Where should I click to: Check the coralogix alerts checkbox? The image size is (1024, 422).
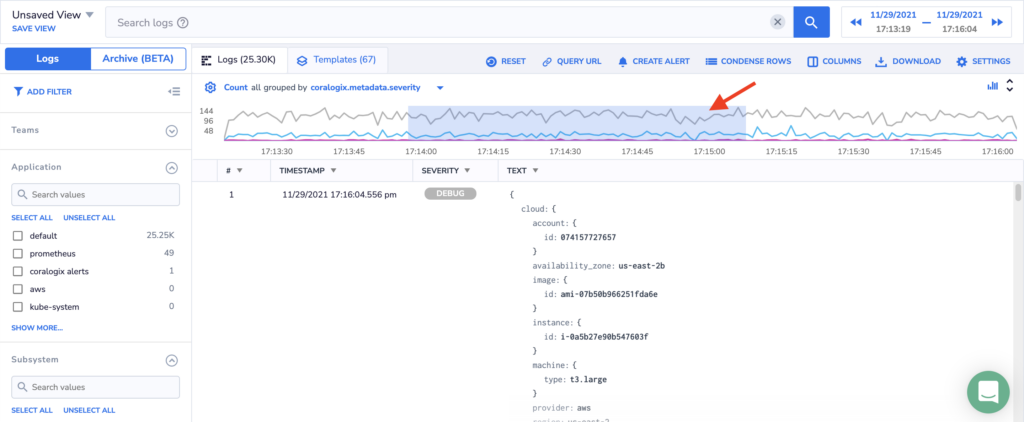18,271
